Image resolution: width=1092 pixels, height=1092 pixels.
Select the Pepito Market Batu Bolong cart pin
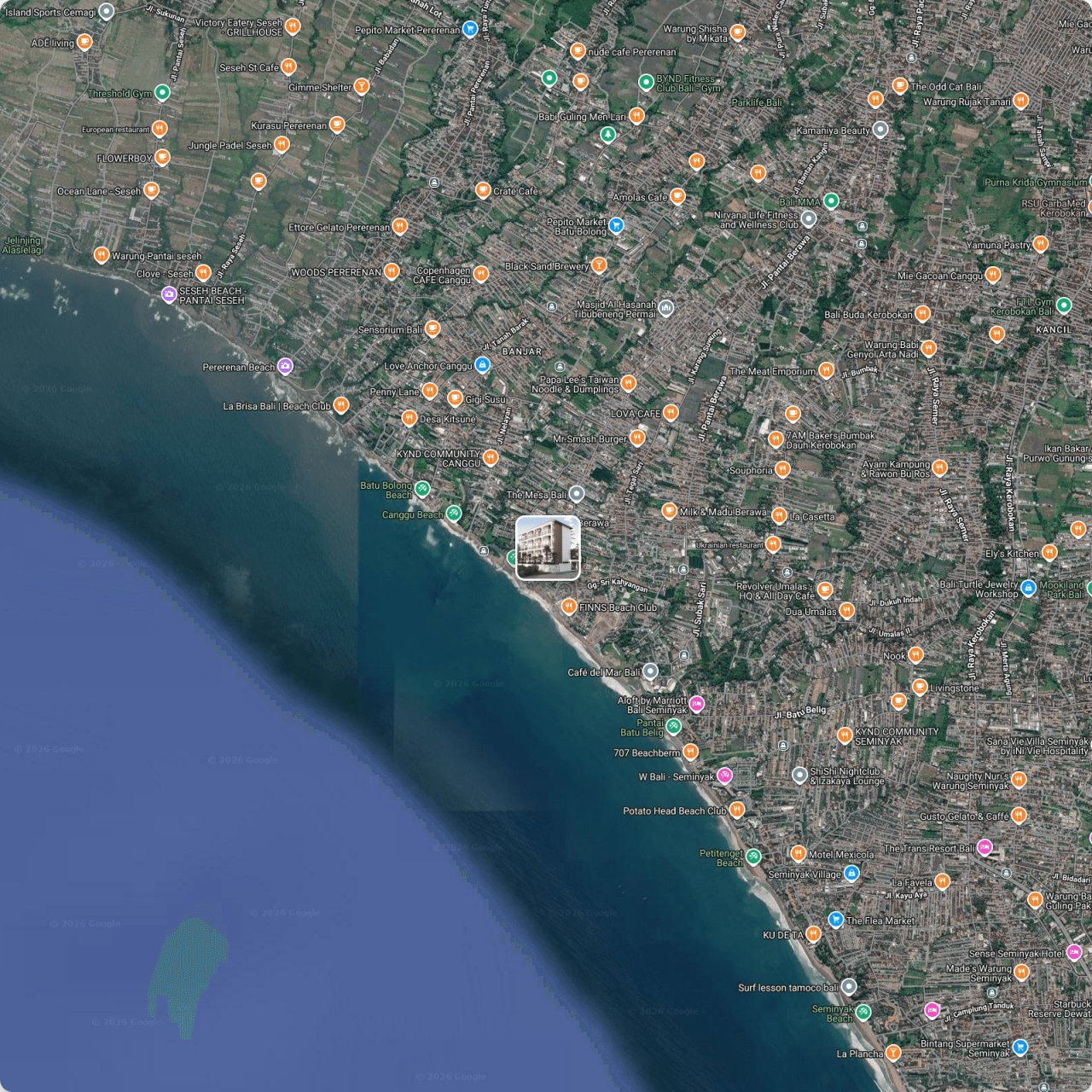coord(617,226)
